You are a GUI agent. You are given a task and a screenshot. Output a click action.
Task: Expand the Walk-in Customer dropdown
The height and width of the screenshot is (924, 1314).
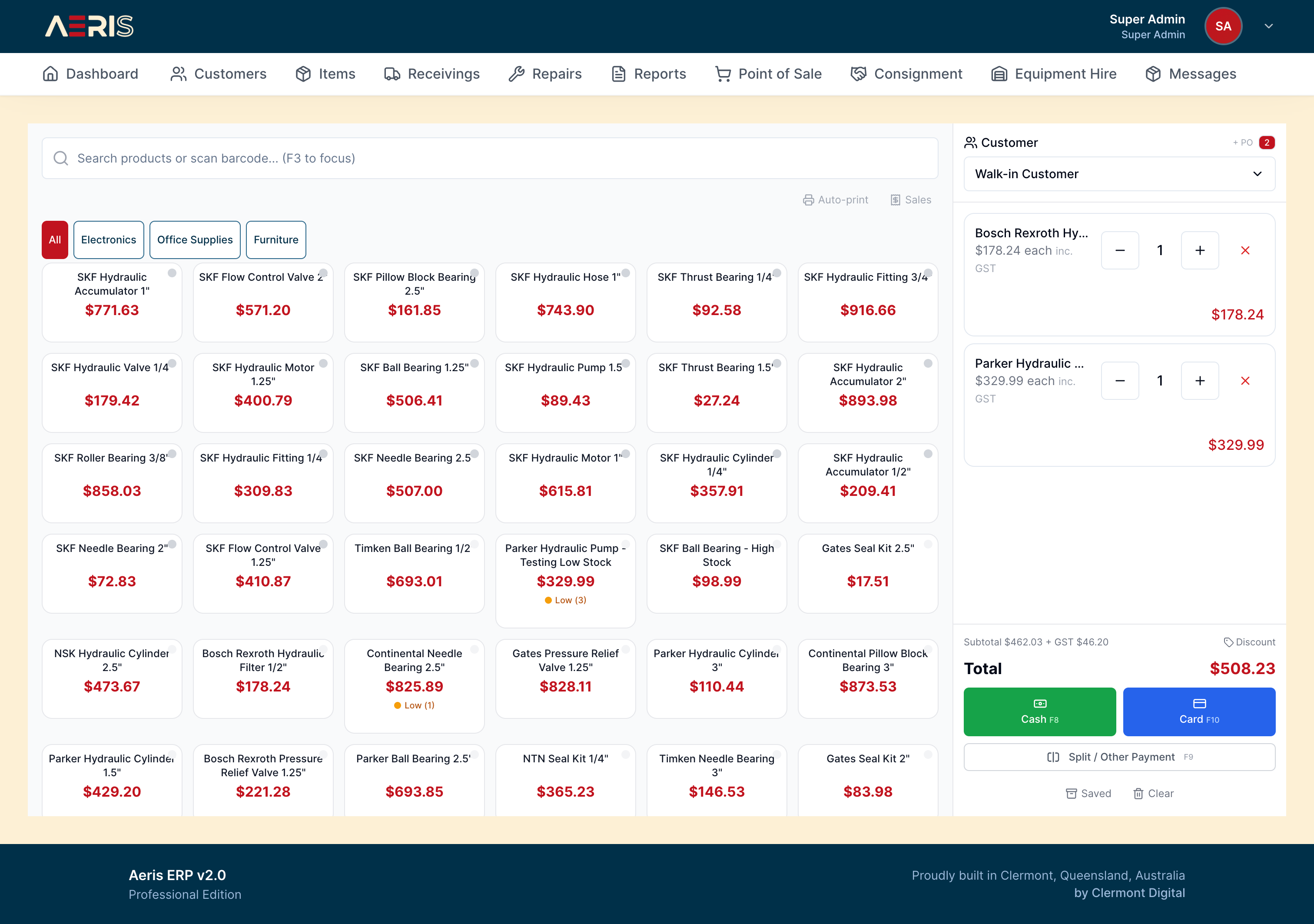pos(1119,174)
